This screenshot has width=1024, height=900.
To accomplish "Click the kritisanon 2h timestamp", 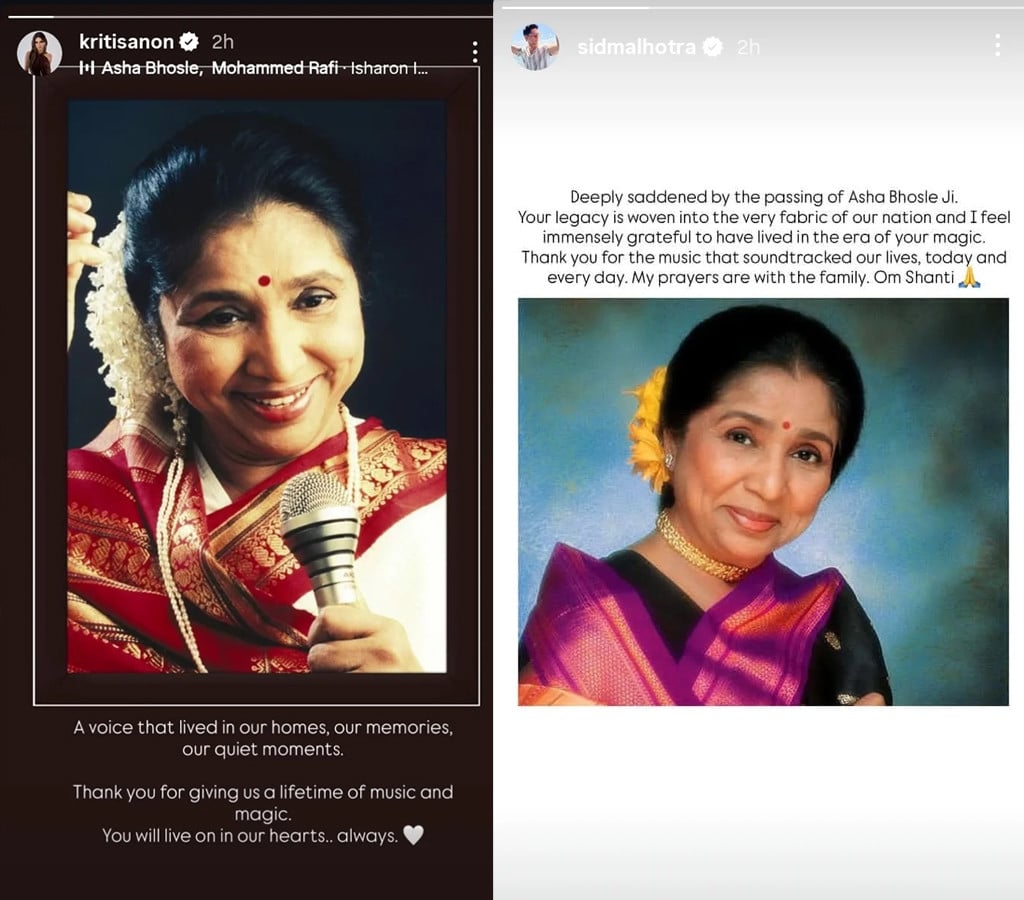I will tap(223, 42).
